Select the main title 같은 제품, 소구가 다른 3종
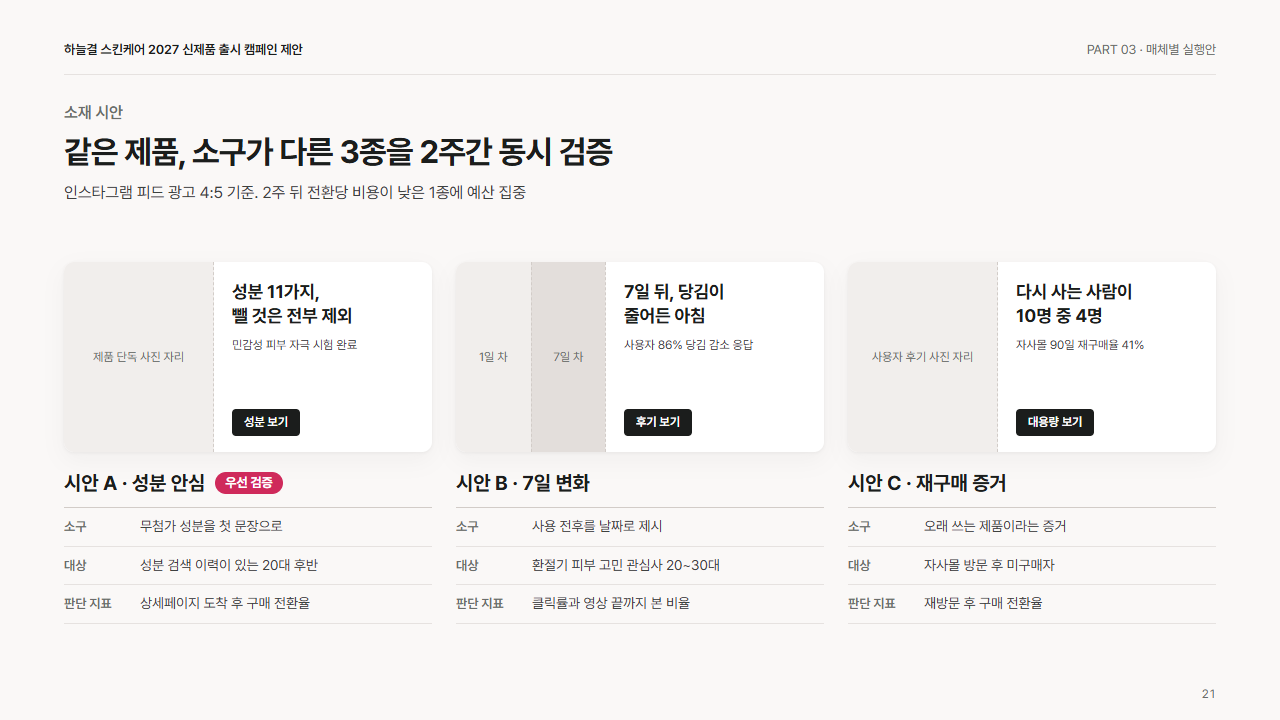This screenshot has width=1280, height=720. point(338,152)
